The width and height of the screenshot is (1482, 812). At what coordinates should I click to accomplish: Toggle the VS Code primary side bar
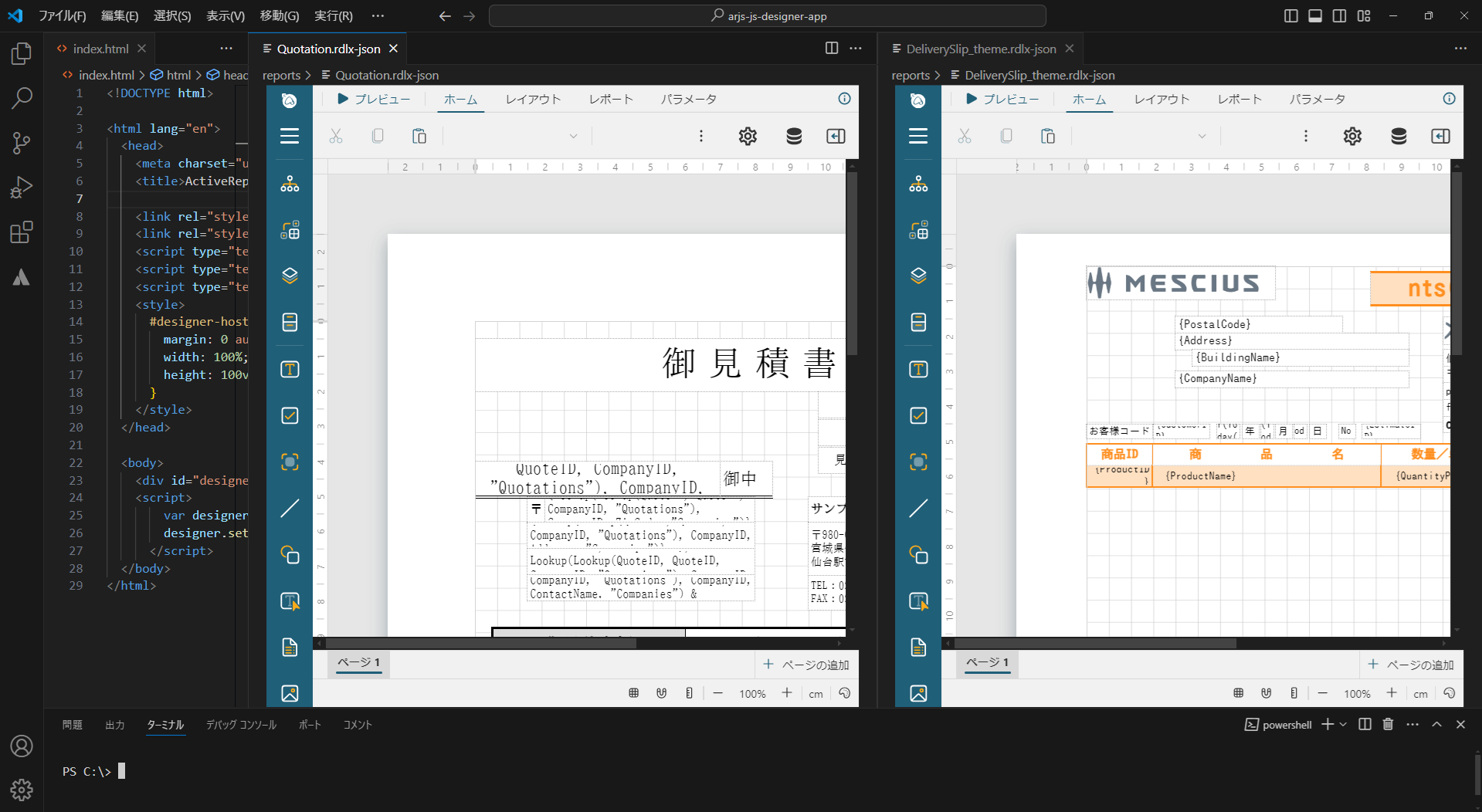pyautogui.click(x=1290, y=15)
